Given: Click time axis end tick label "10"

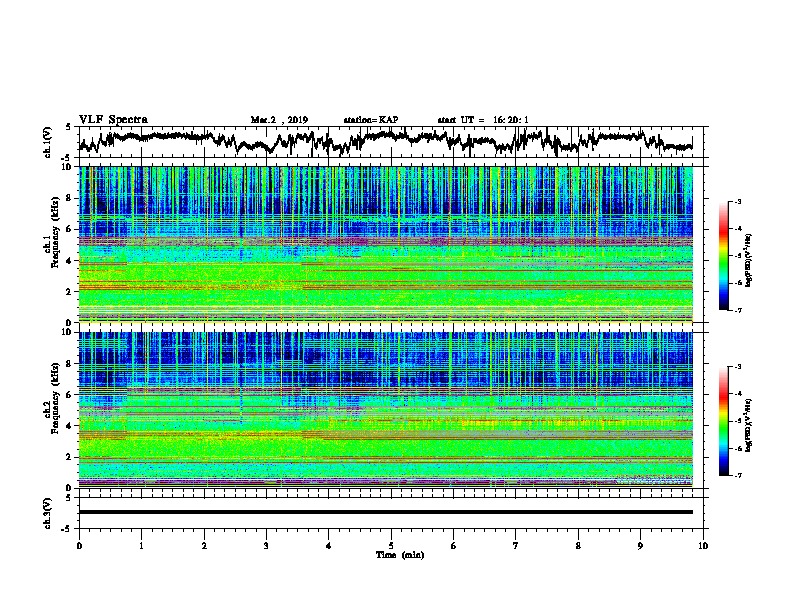Looking at the screenshot, I should 703,546.
